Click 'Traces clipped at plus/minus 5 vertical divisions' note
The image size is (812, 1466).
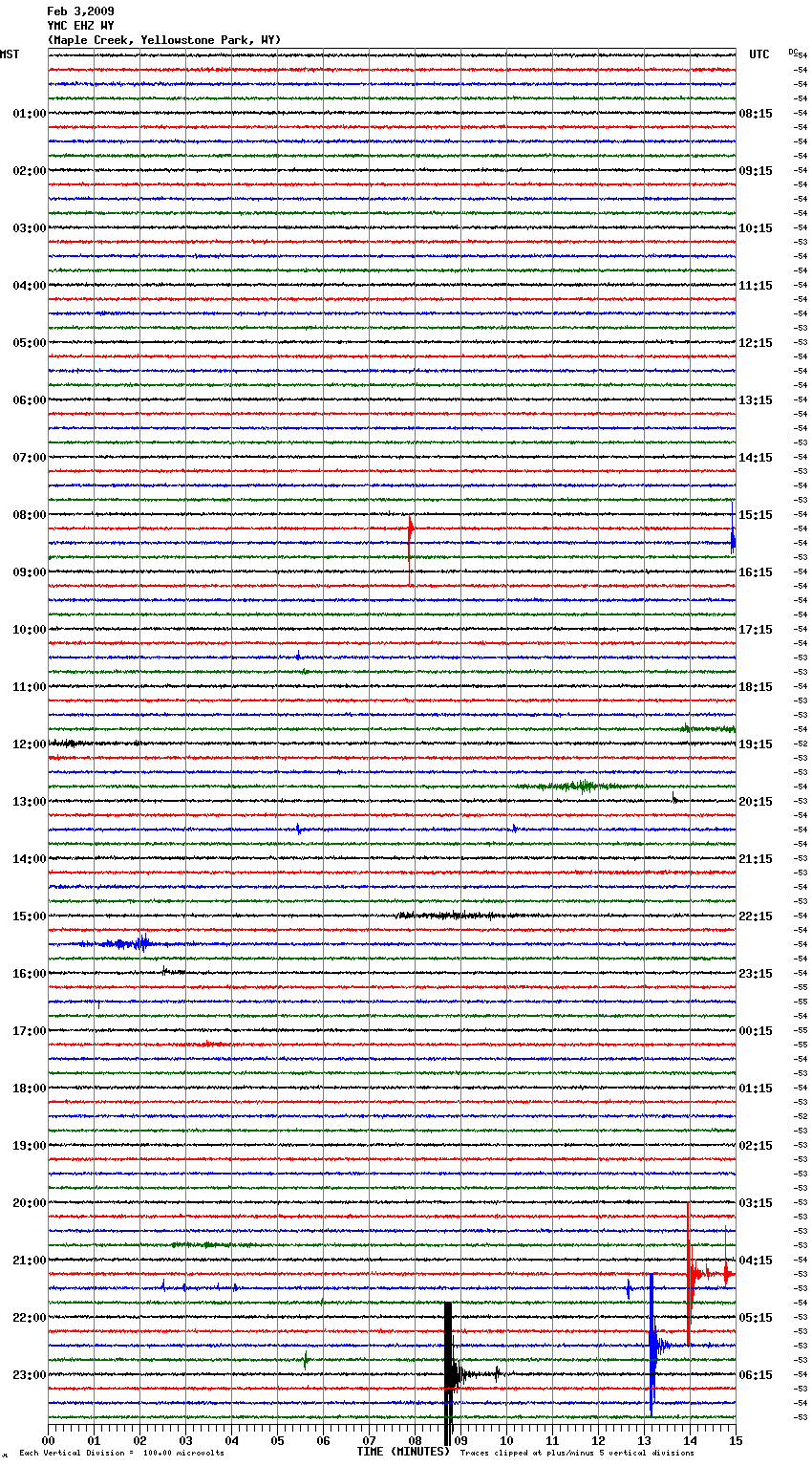tap(577, 1454)
